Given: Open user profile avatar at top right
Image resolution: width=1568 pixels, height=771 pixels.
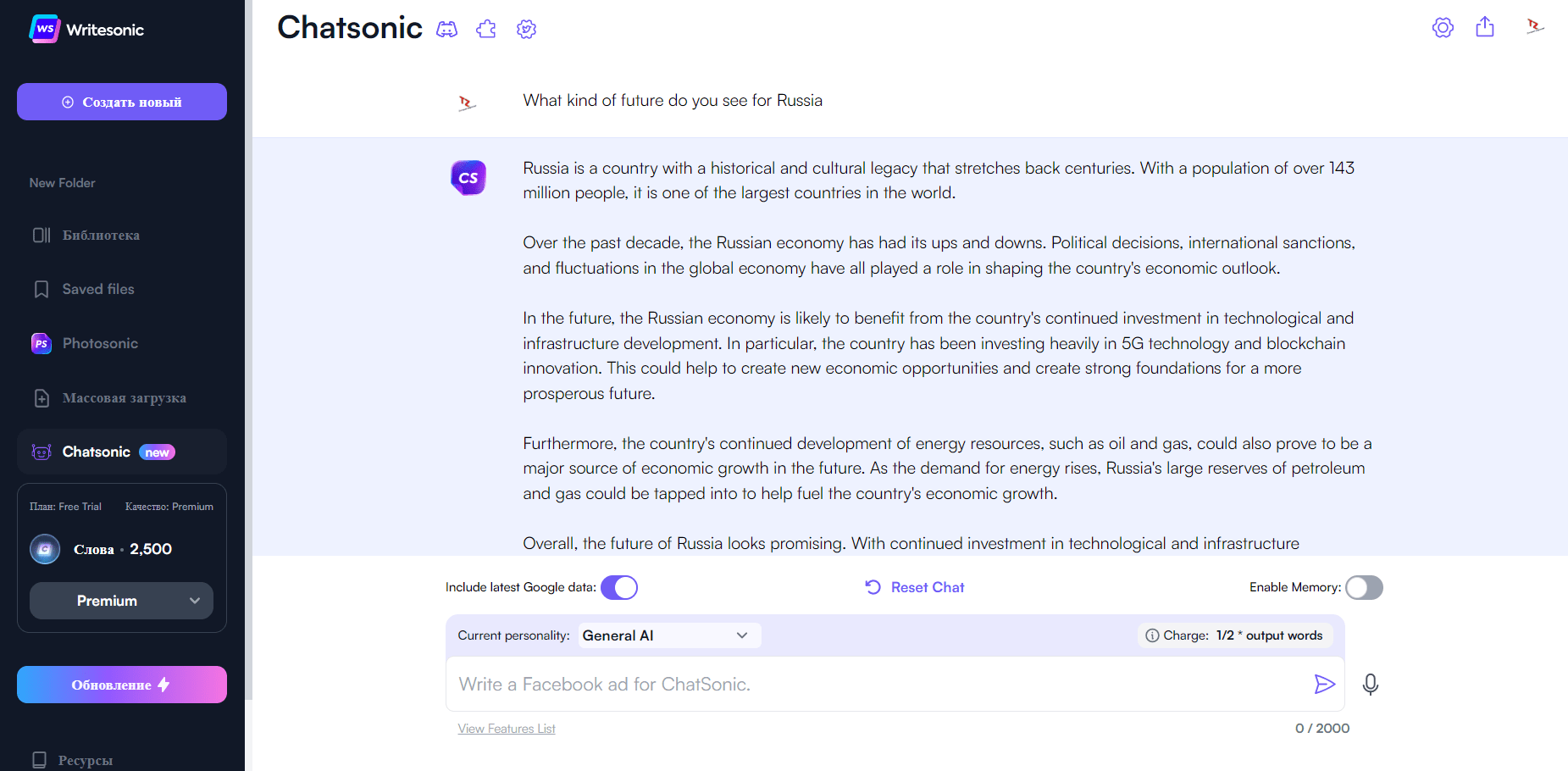Looking at the screenshot, I should click(x=1535, y=26).
